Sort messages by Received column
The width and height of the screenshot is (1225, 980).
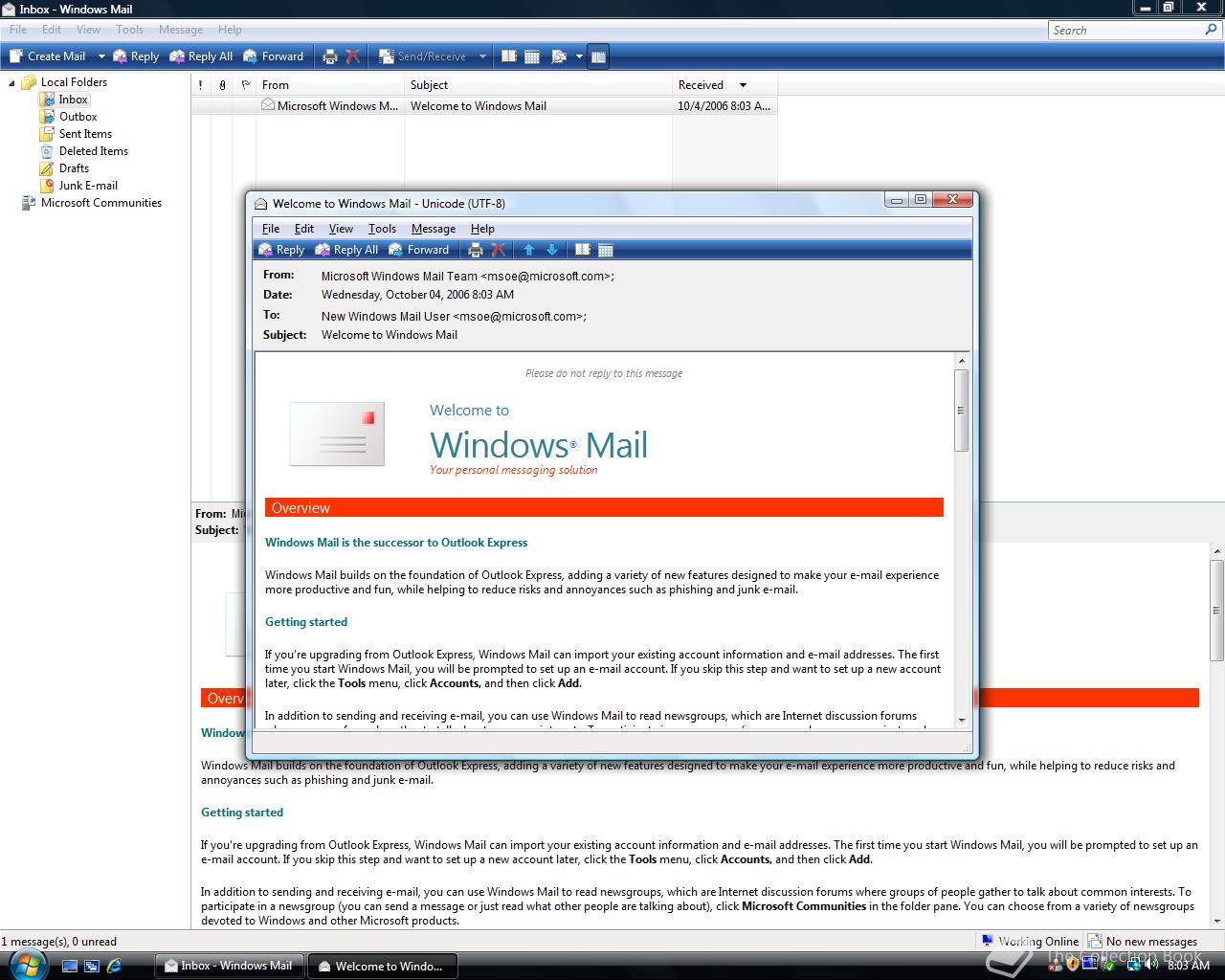coord(724,85)
